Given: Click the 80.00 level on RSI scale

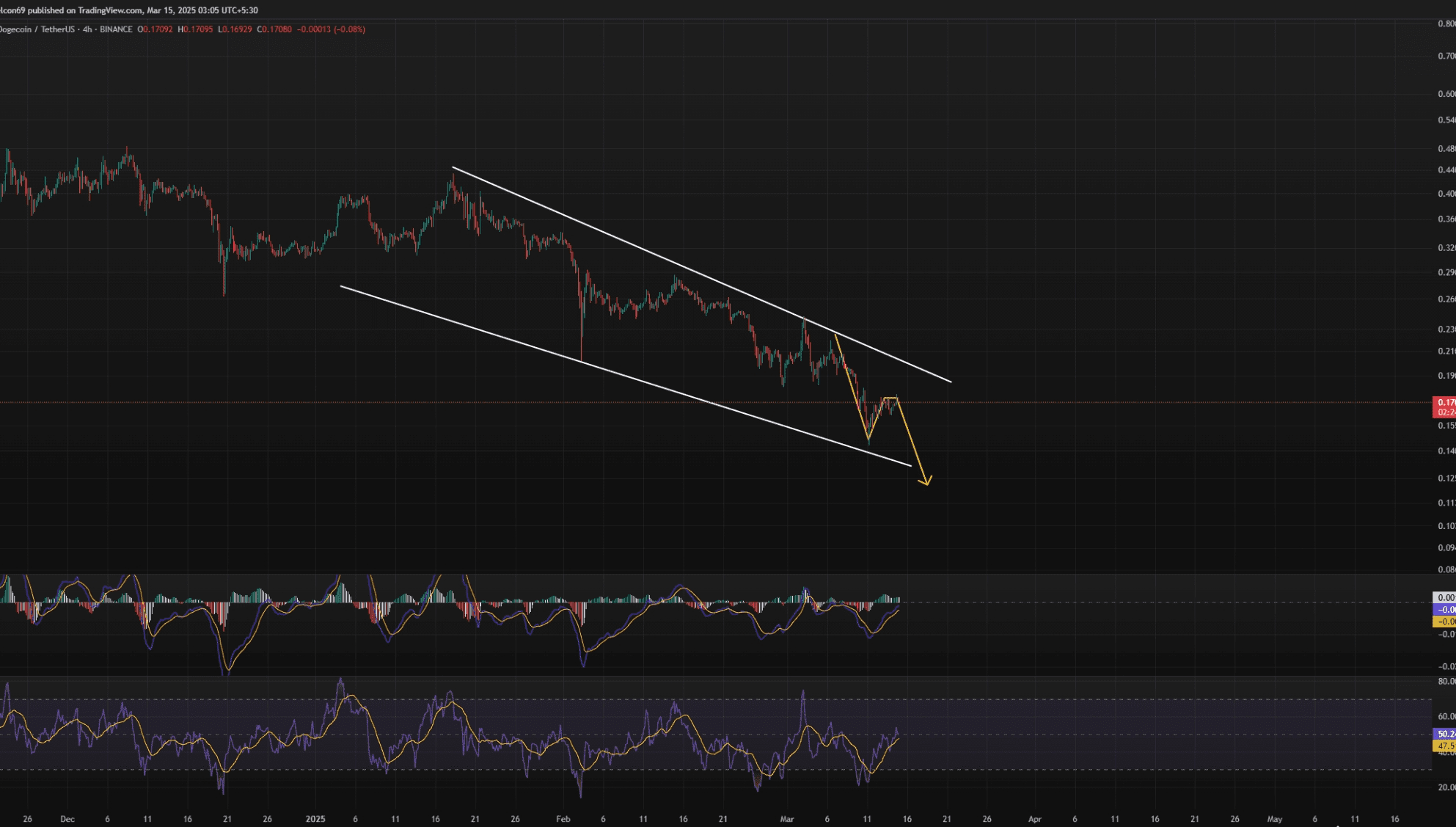Looking at the screenshot, I should pos(1446,682).
